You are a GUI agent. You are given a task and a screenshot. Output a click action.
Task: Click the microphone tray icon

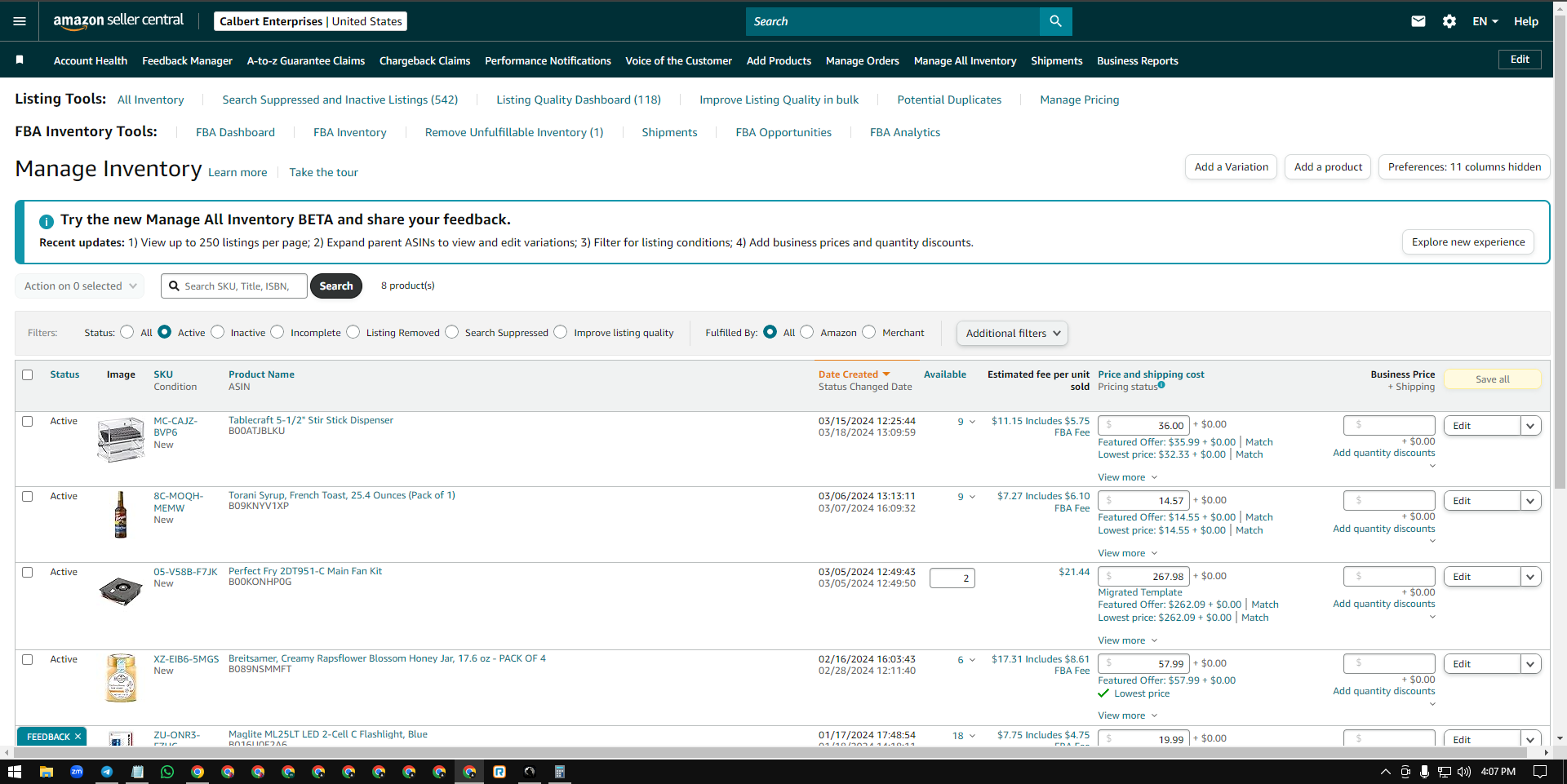click(x=1424, y=772)
